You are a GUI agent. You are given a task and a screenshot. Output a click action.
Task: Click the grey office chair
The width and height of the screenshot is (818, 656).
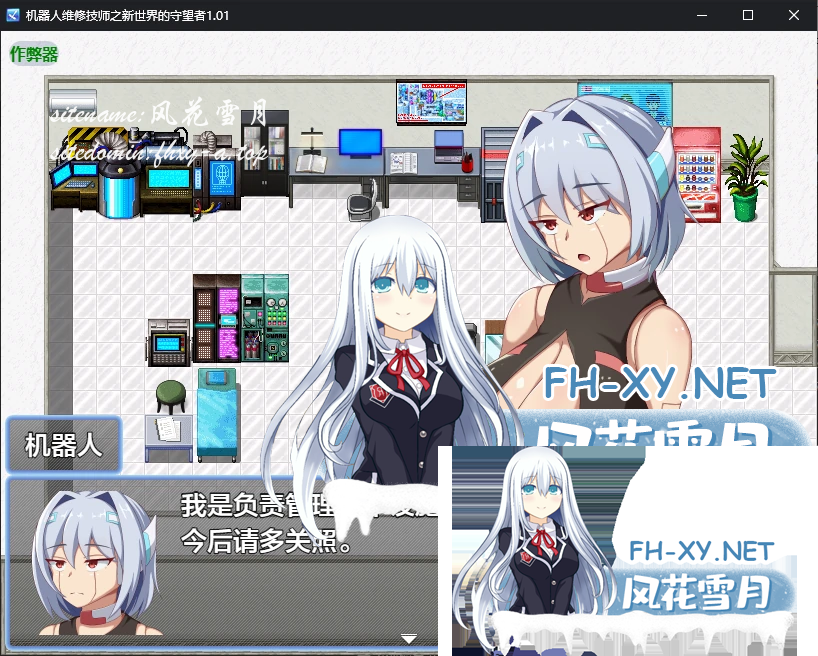click(363, 200)
